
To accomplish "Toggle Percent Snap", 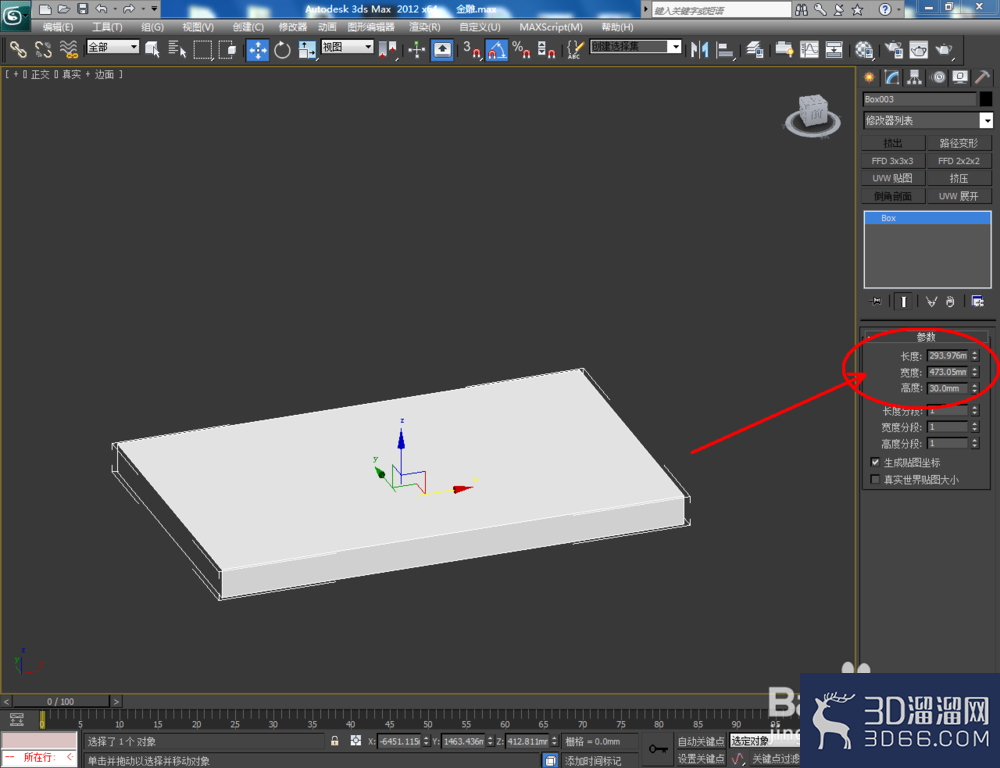I will [x=521, y=50].
